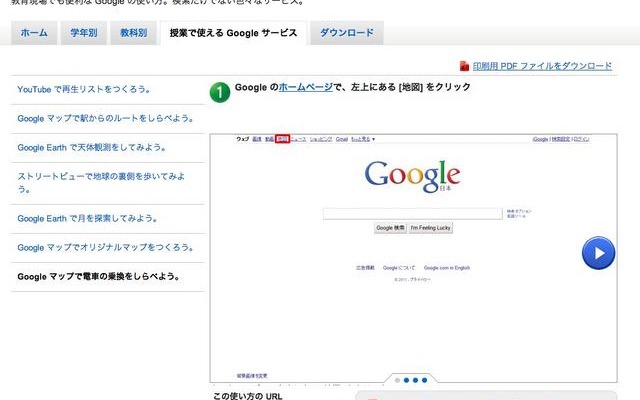
Task: Click Google.com in English in the screenshot
Action: [447, 268]
